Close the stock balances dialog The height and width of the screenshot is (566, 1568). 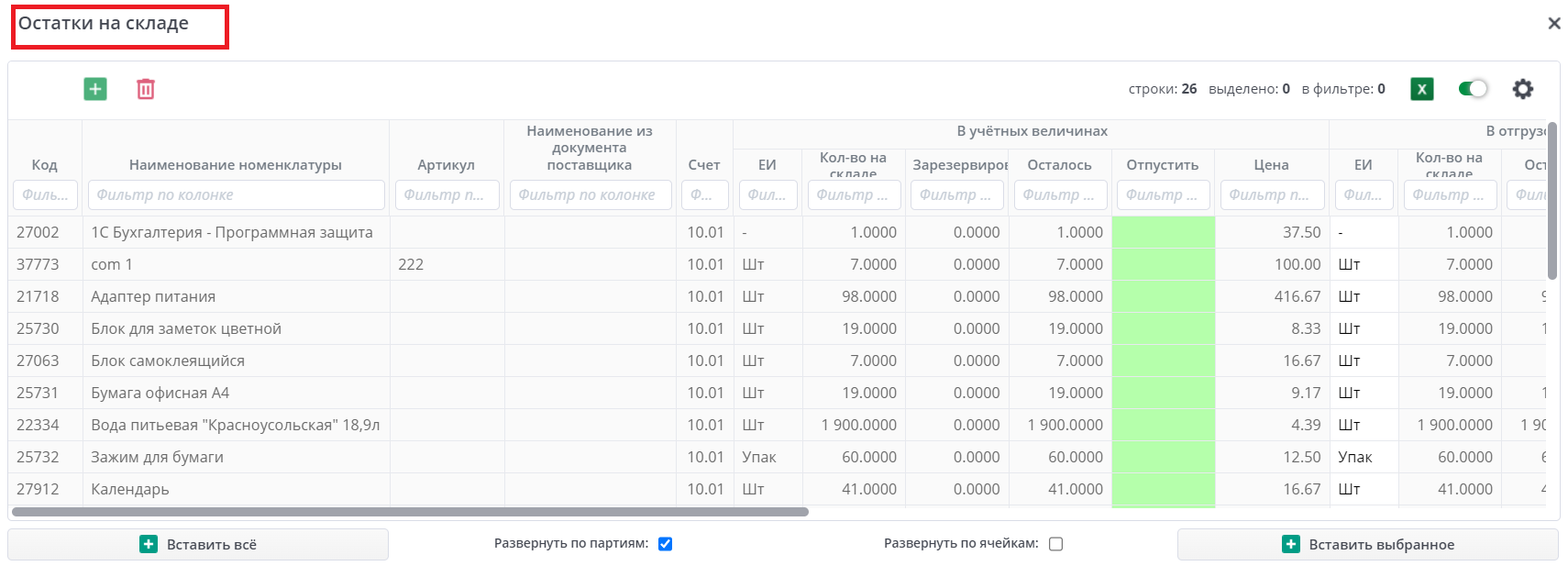(1553, 24)
